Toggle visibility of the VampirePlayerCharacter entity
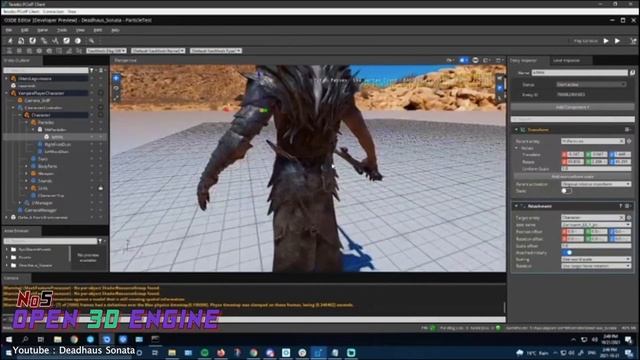Image resolution: width=640 pixels, height=360 pixels. (92, 93)
